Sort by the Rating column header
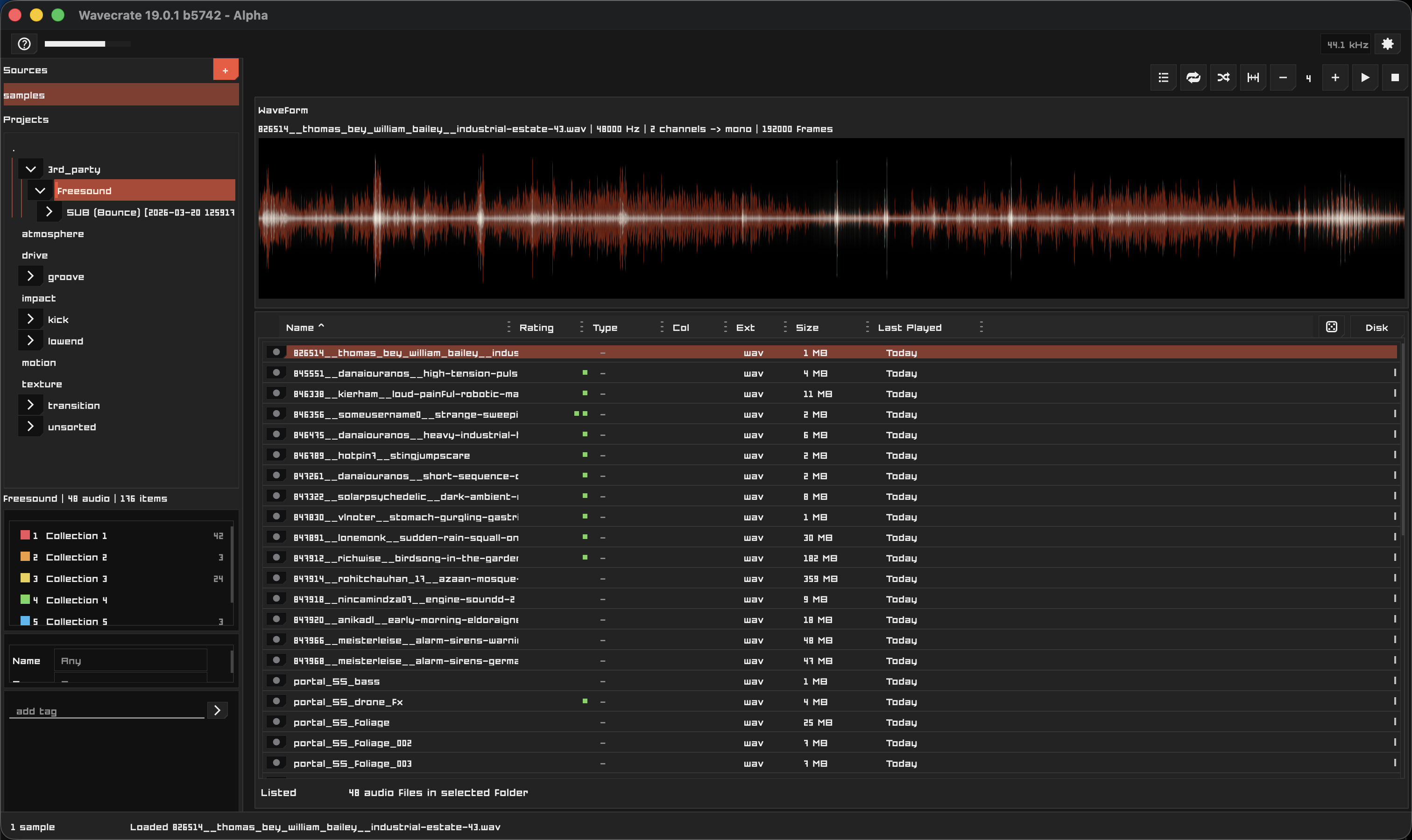1412x840 pixels. pos(537,328)
